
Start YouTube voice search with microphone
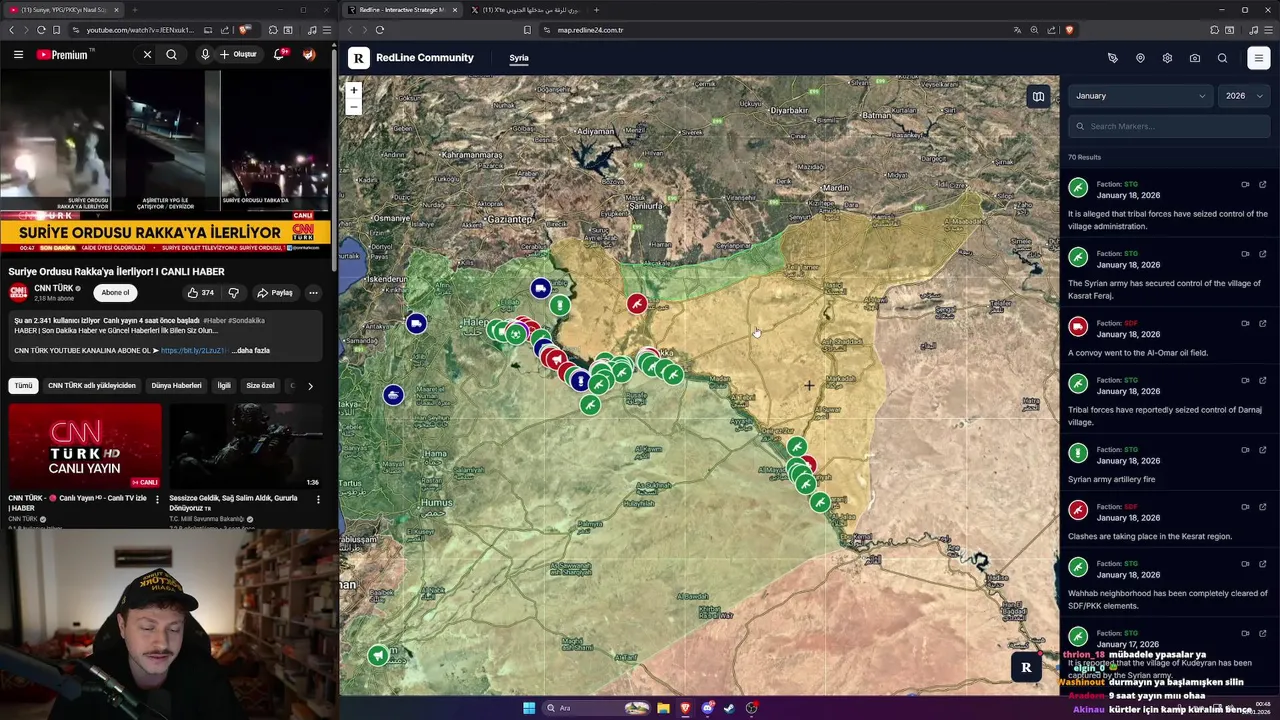[205, 54]
